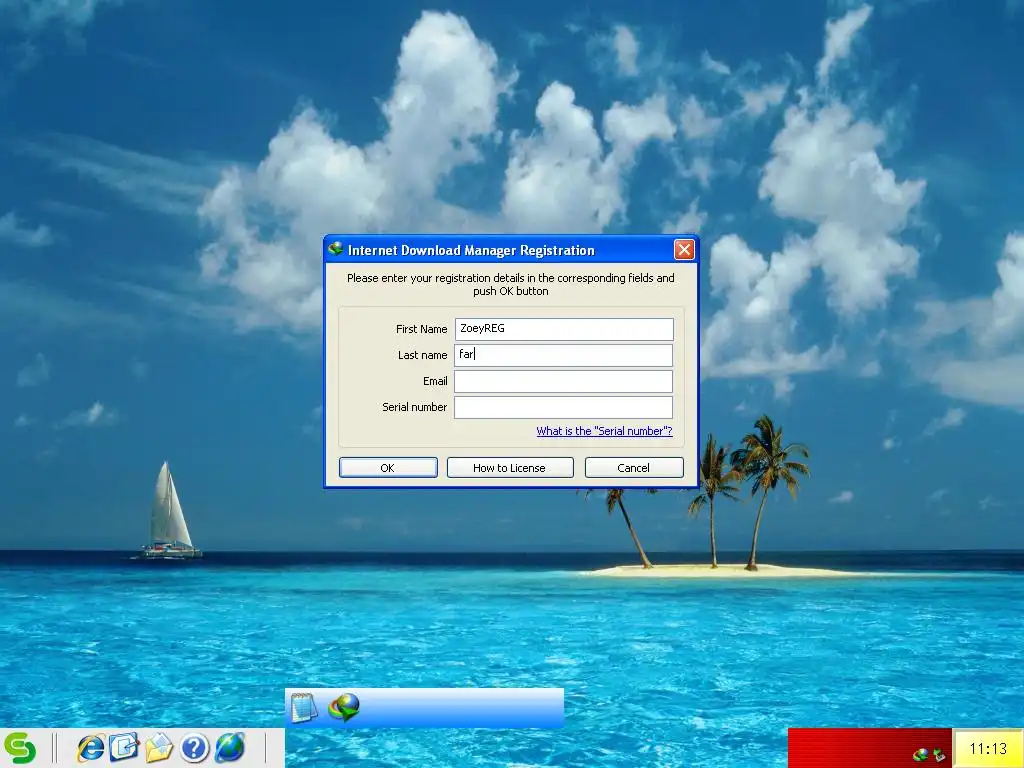The image size is (1024, 768).
Task: Cancel the registration dialog
Action: point(633,468)
